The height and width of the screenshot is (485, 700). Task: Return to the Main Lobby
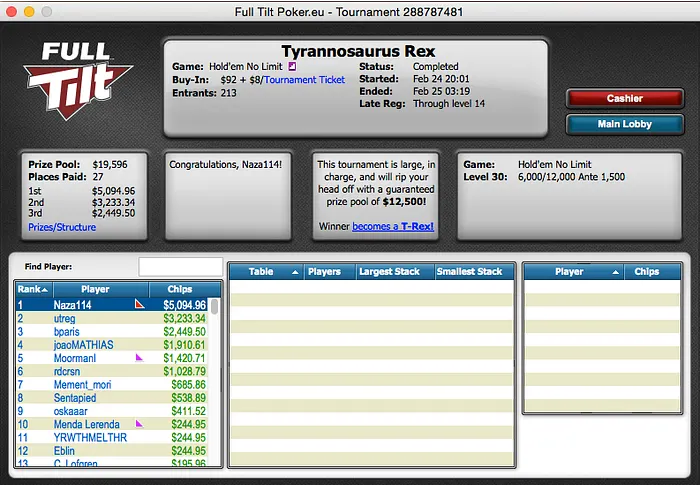tap(624, 124)
